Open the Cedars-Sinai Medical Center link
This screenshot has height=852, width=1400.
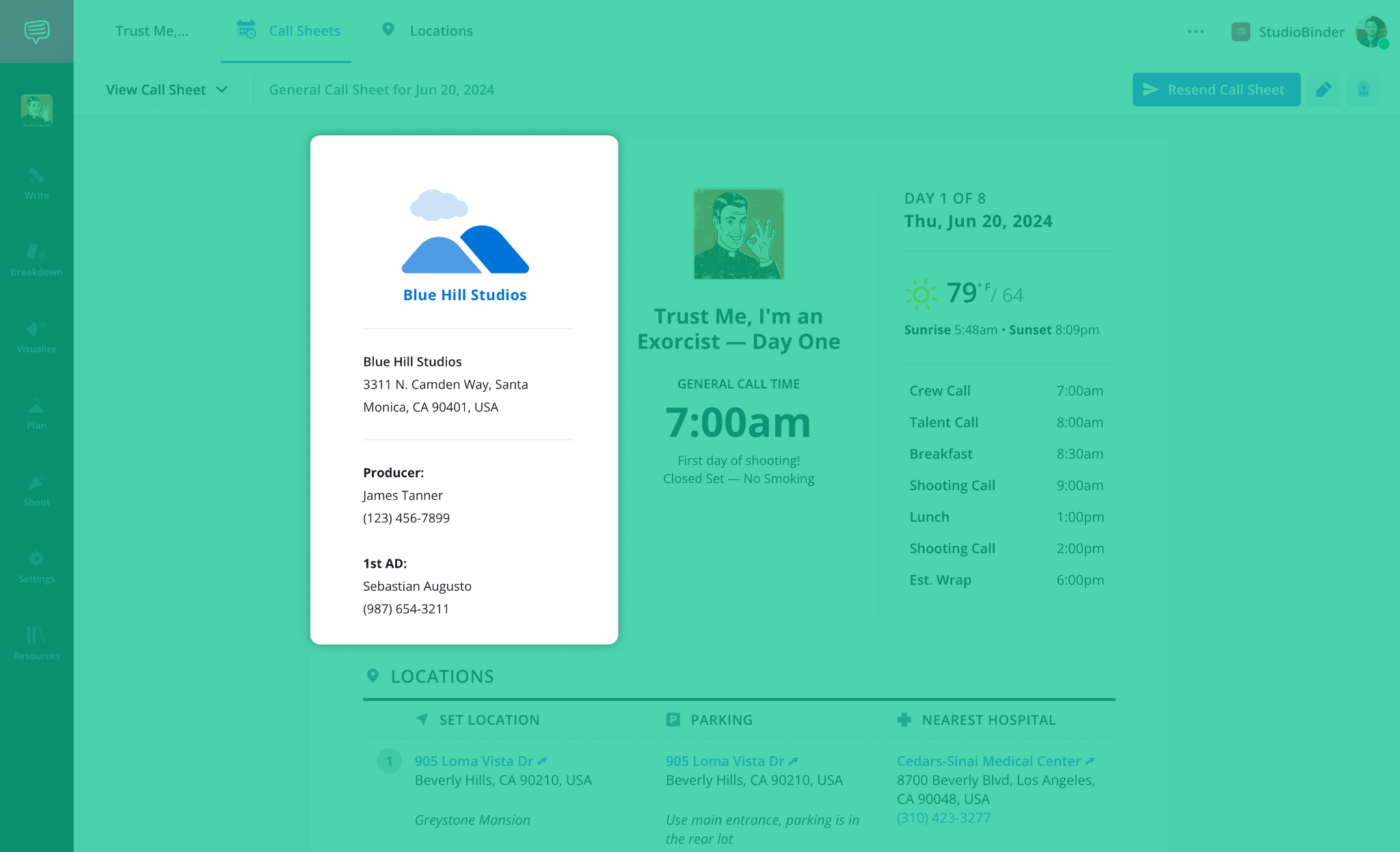tap(988, 761)
